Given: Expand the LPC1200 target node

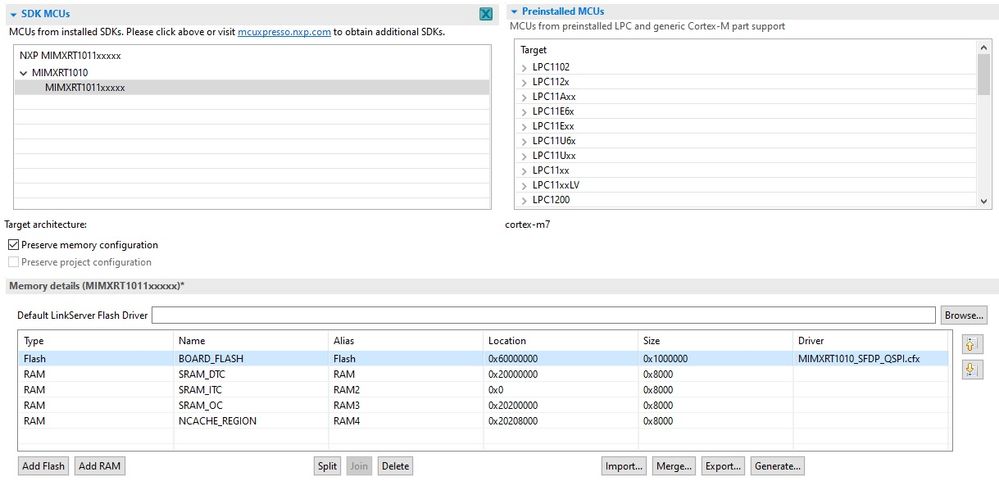Looking at the screenshot, I should pyautogui.click(x=524, y=200).
